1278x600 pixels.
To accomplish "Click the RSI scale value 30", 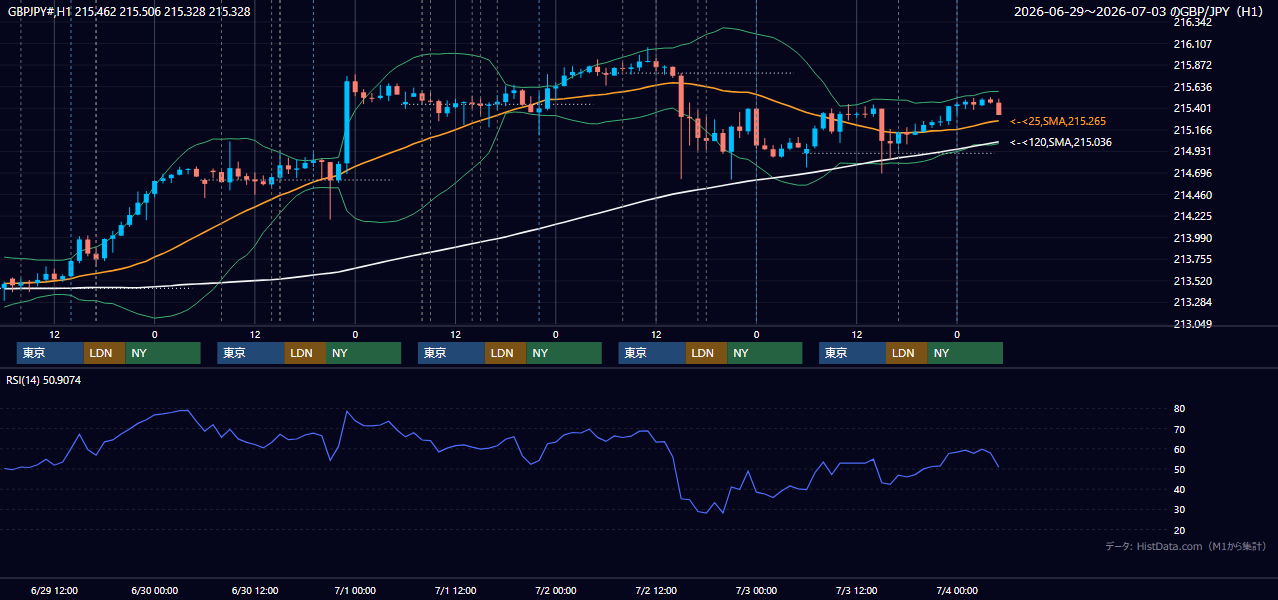I will (1179, 509).
